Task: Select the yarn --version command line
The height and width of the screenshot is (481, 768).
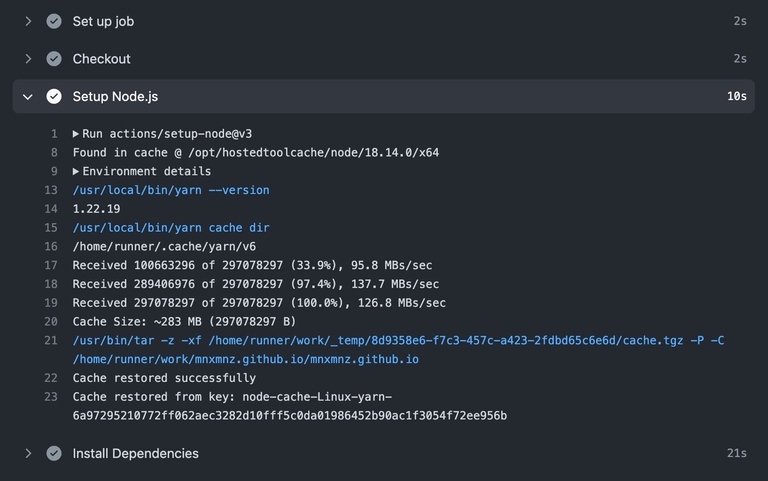Action: coord(171,190)
